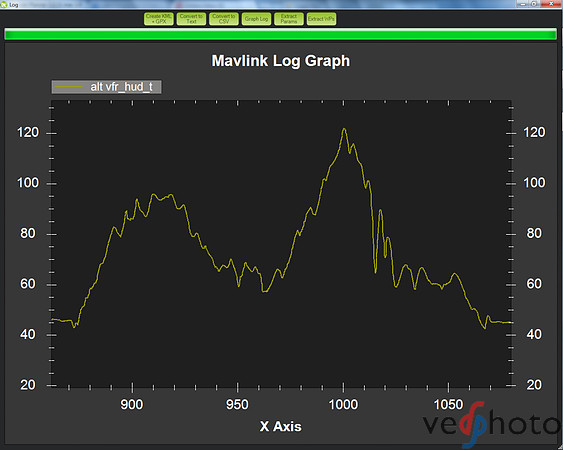Click the right y-axis 20 label
The width and height of the screenshot is (563, 450).
point(534,385)
